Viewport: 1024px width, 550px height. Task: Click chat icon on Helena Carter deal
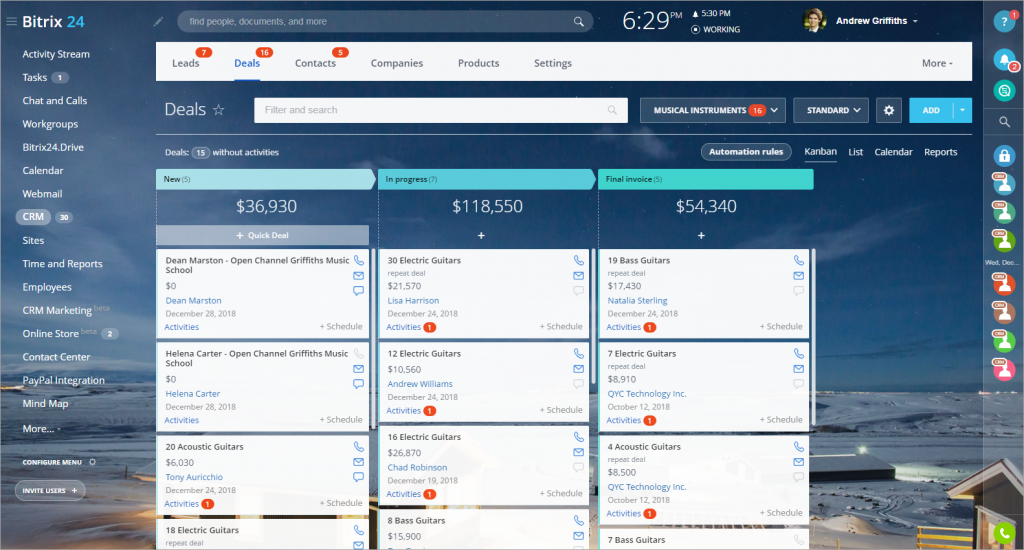(x=359, y=384)
